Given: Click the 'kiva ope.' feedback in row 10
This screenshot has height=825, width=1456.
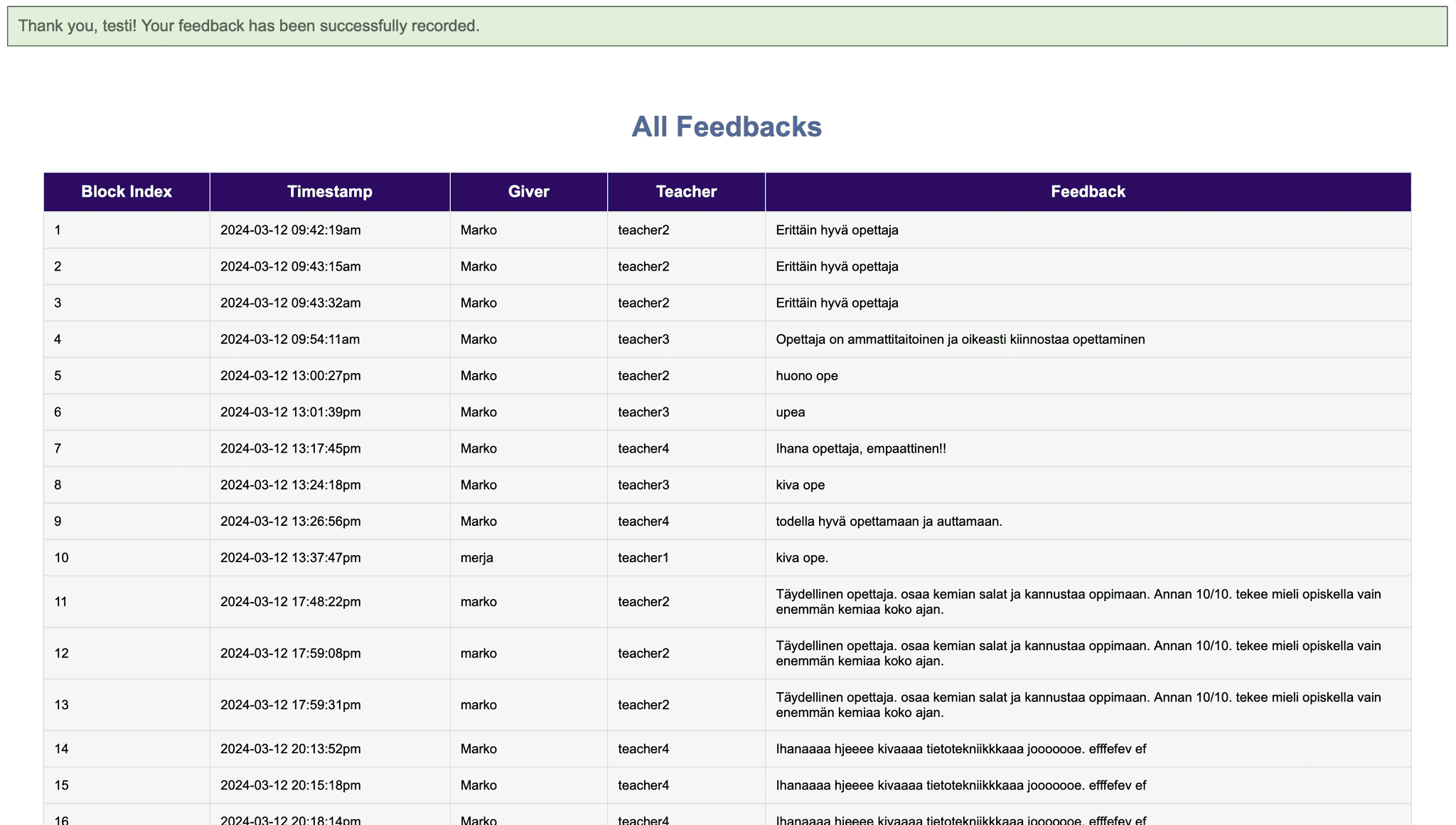Looking at the screenshot, I should click(802, 558).
